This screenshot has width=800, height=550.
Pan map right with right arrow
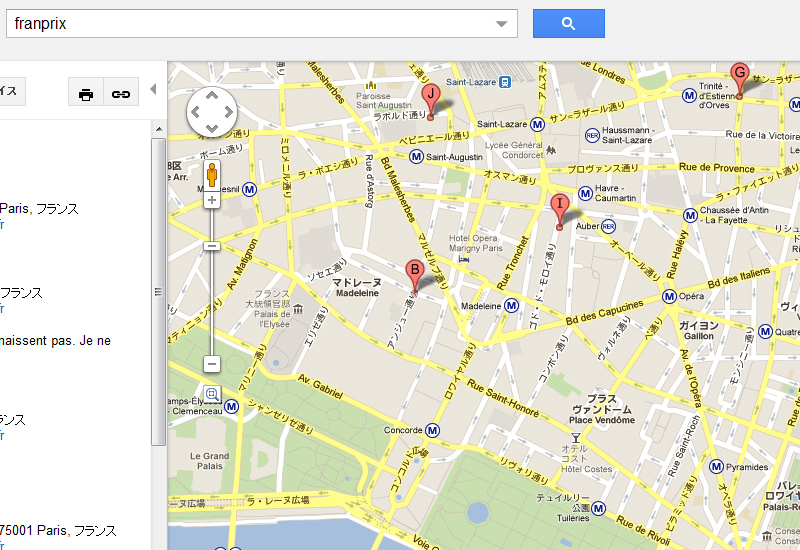pyautogui.click(x=229, y=112)
